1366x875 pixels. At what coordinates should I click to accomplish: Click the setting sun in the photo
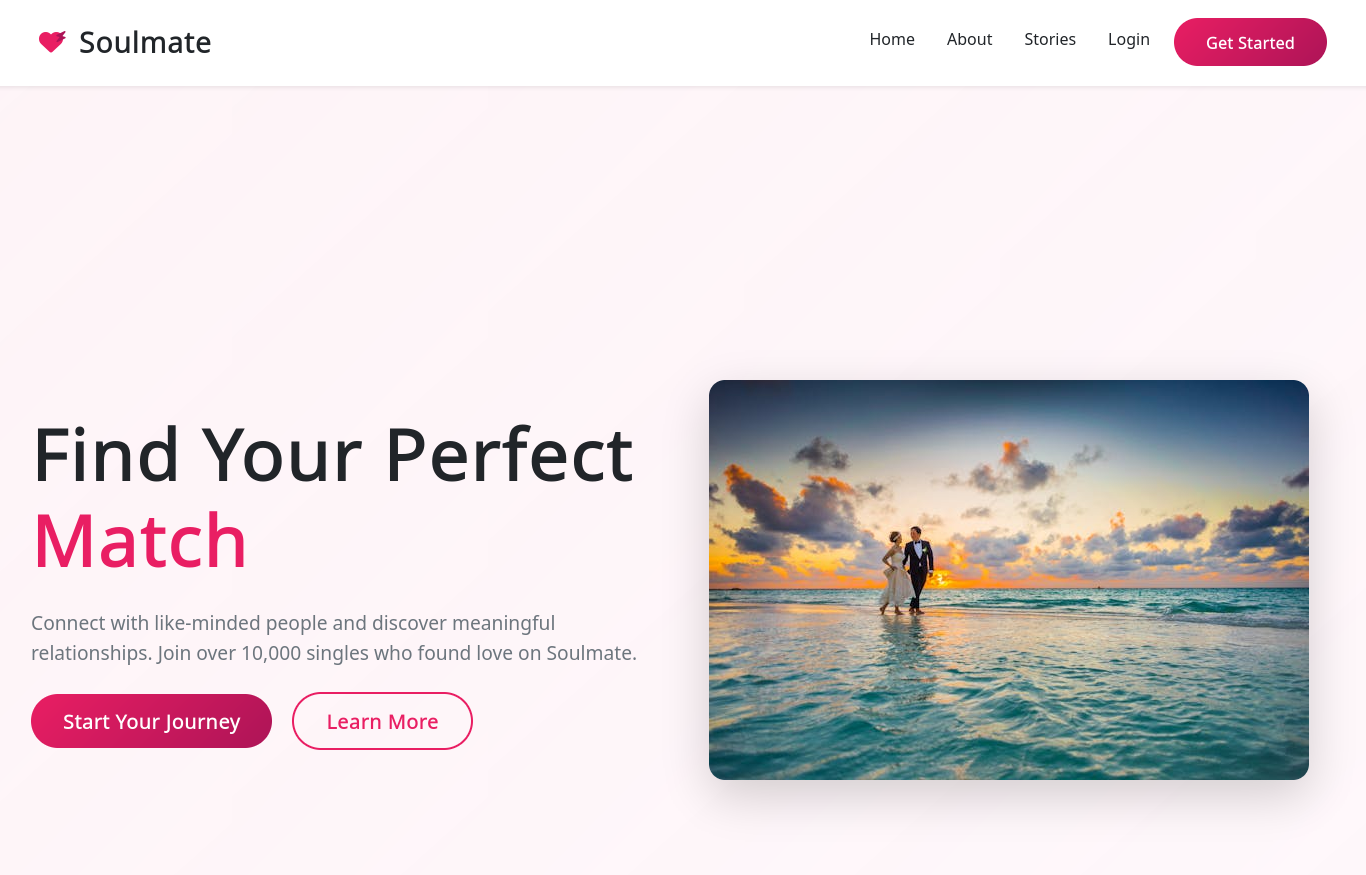(x=945, y=579)
